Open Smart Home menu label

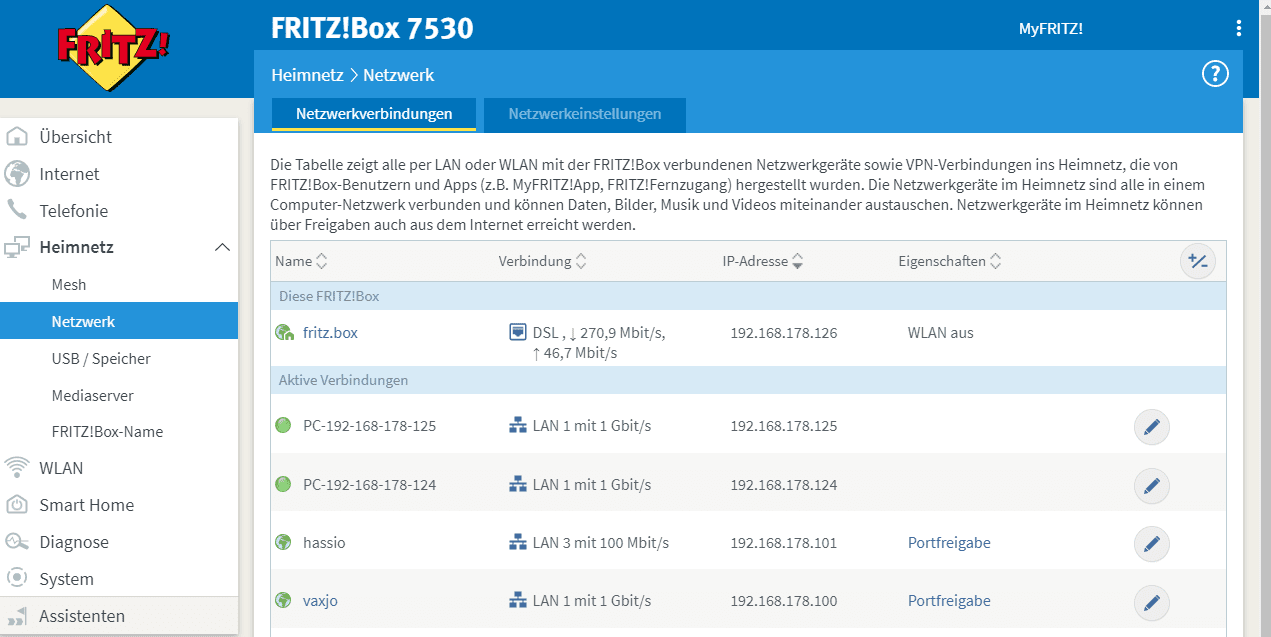click(x=86, y=505)
